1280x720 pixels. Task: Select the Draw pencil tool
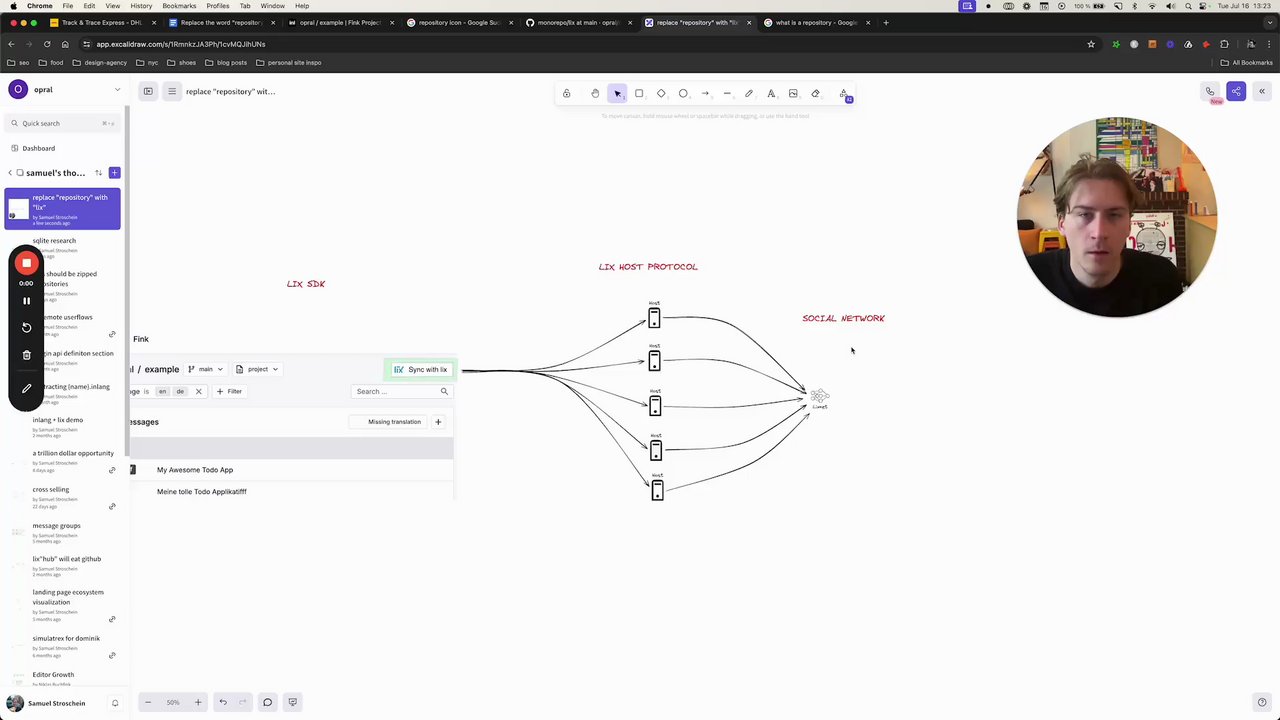coord(749,94)
